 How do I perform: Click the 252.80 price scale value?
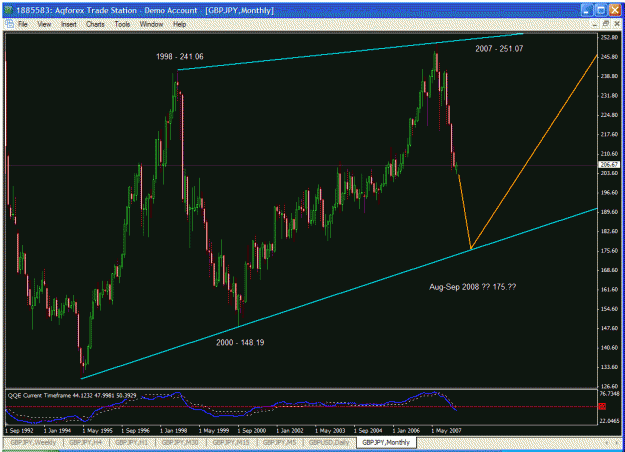[609, 37]
